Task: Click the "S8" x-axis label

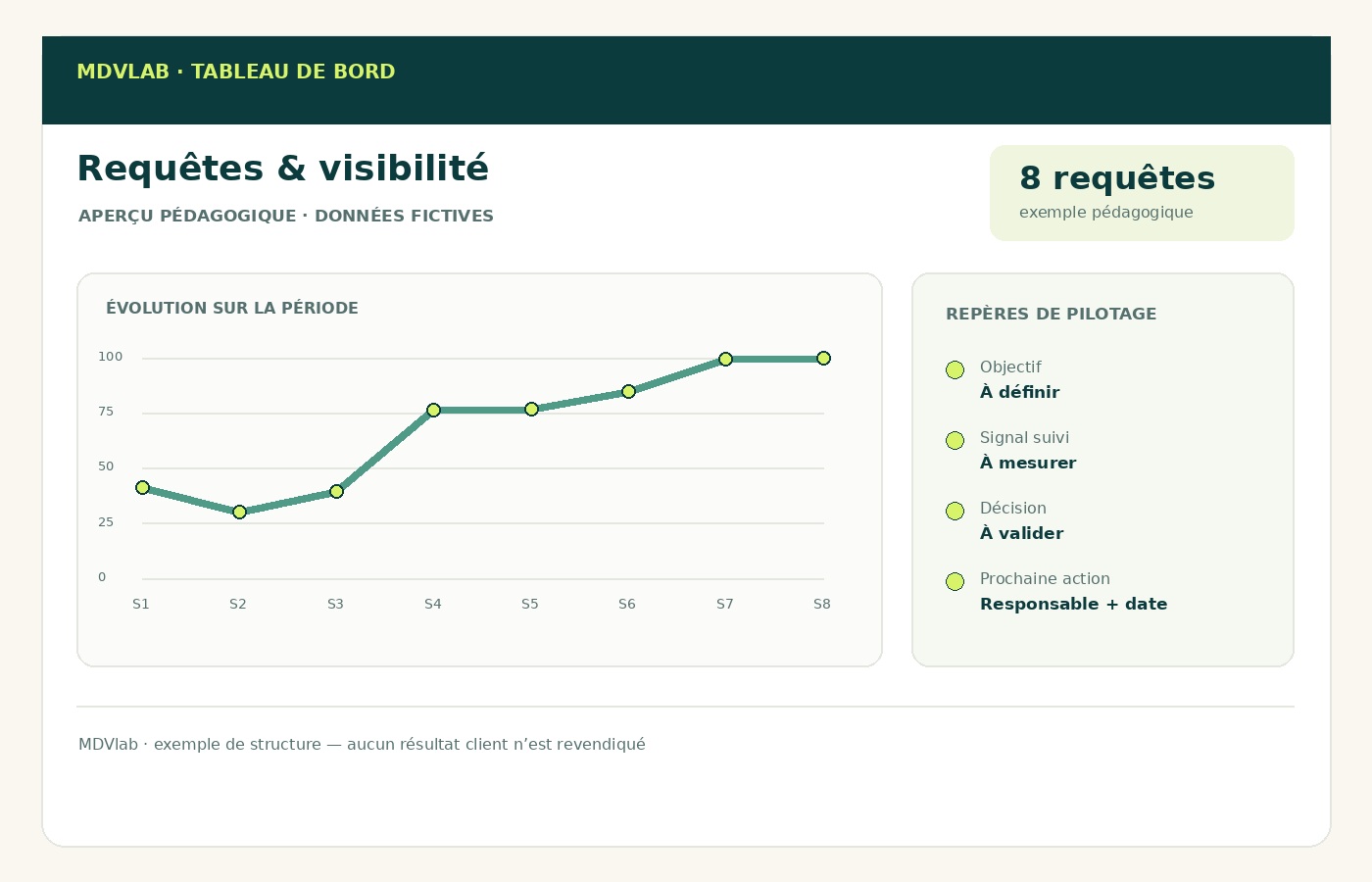Action: point(822,604)
